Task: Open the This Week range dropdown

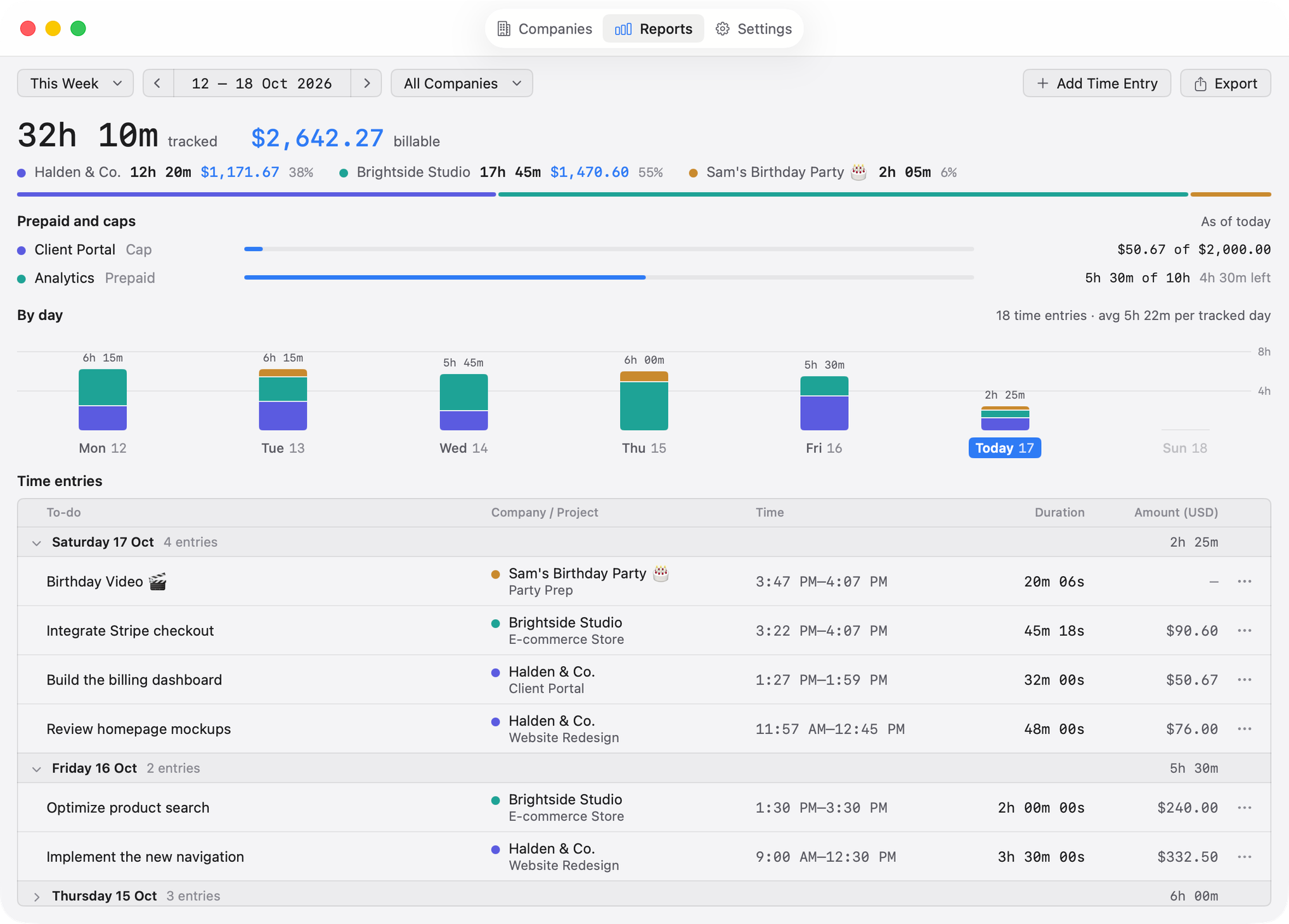Action: click(75, 83)
